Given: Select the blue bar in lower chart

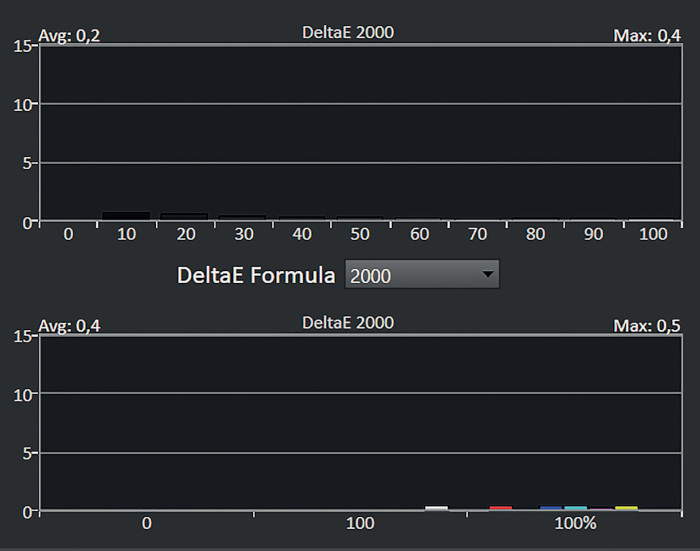Looking at the screenshot, I should [x=551, y=508].
